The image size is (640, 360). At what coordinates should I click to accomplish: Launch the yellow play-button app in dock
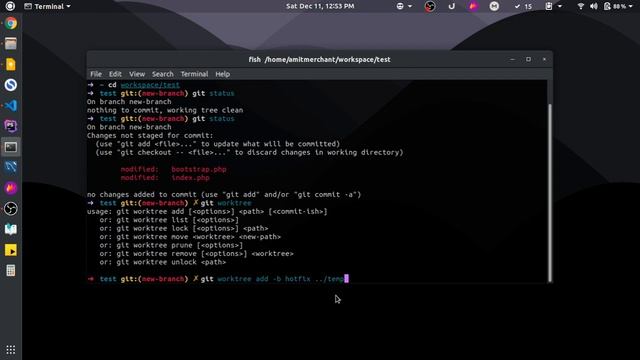(11, 250)
